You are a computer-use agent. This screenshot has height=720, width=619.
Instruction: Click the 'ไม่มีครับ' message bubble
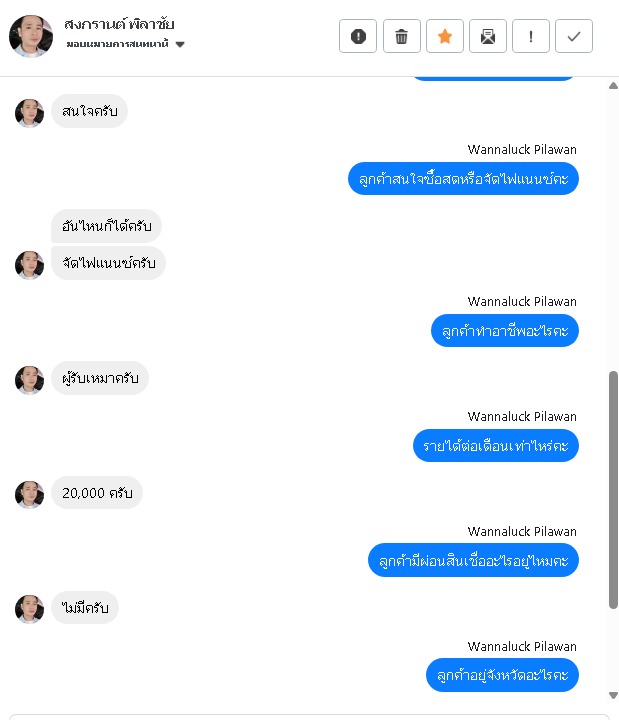pos(85,608)
